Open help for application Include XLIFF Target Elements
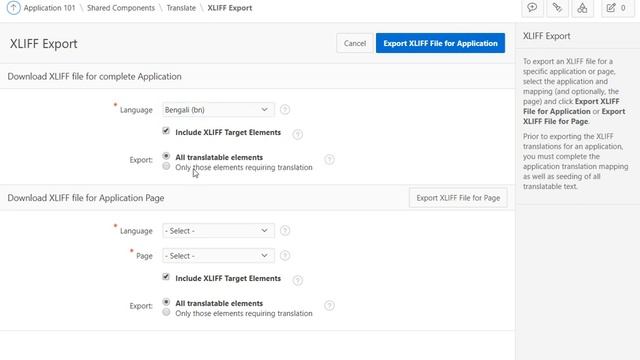640x360 pixels. point(298,134)
